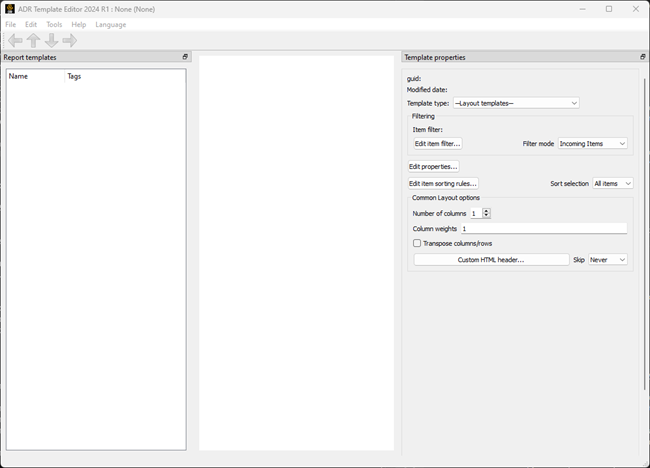Click the left arrow toolbar icon

15,41
